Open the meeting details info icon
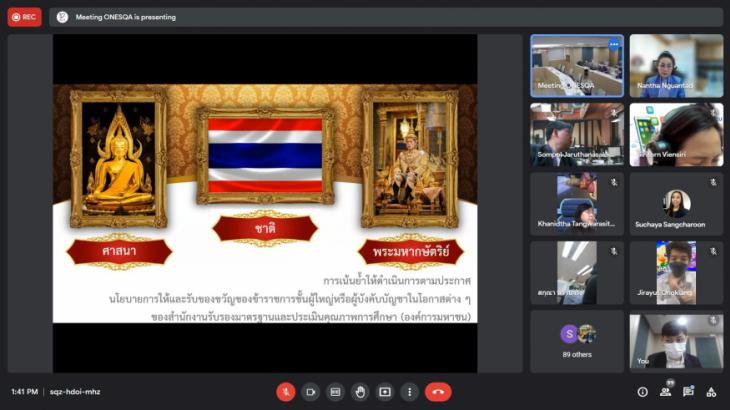 pyautogui.click(x=642, y=392)
